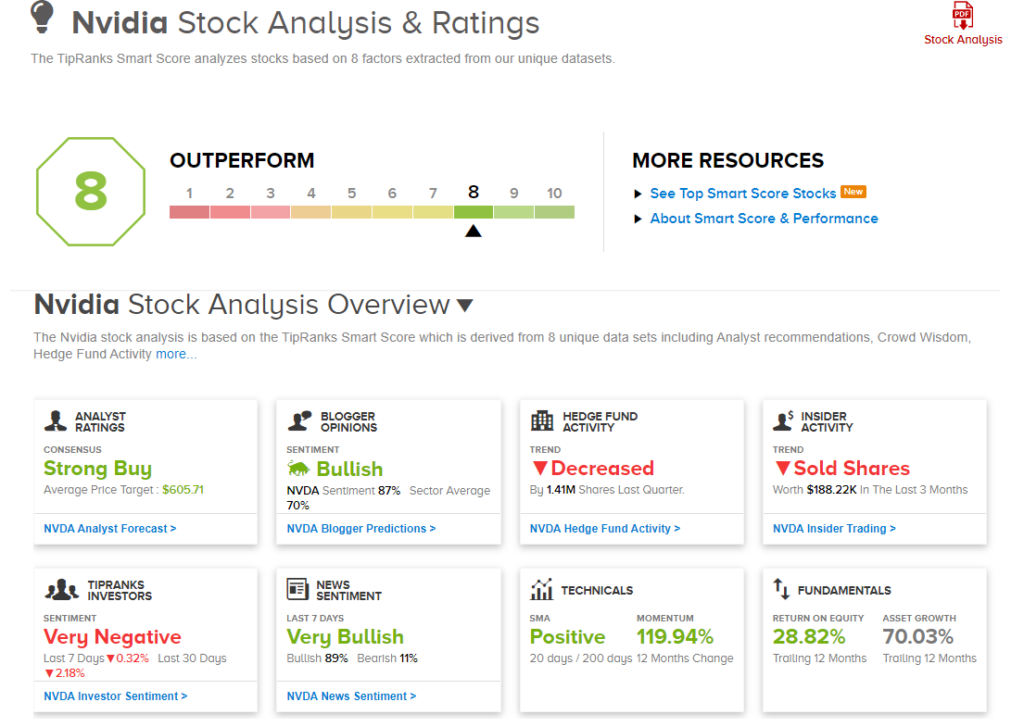Click the arrow beside About Smart Score & Performance
The width and height of the screenshot is (1024, 727).
(x=638, y=218)
